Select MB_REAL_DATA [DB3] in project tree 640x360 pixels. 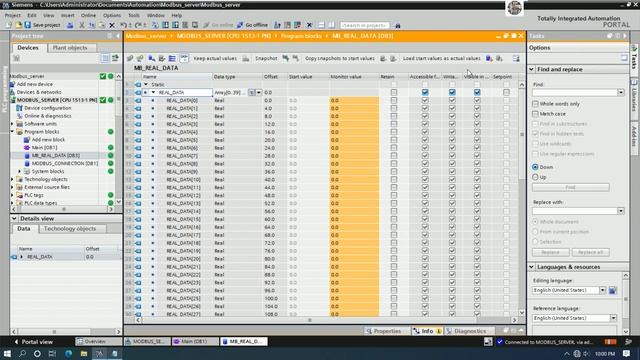[x=56, y=156]
